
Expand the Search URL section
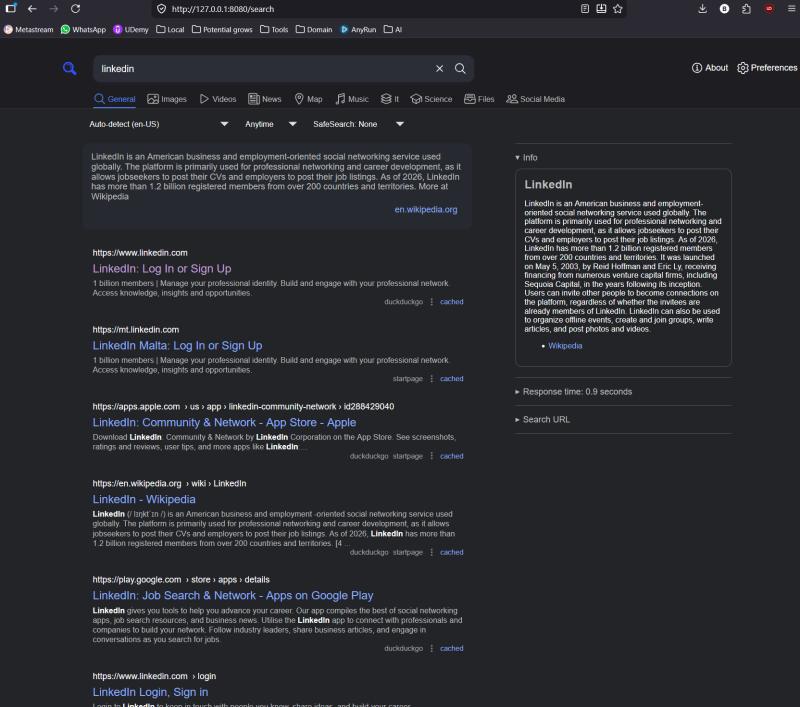pyautogui.click(x=542, y=419)
